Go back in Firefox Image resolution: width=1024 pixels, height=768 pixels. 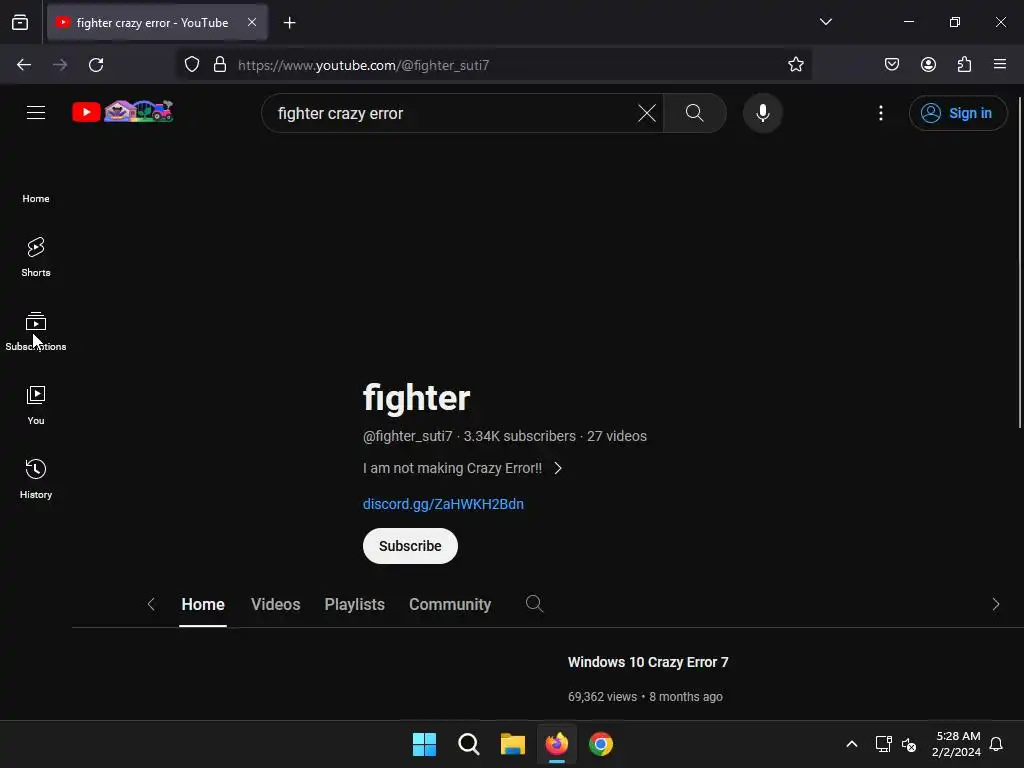(x=24, y=65)
